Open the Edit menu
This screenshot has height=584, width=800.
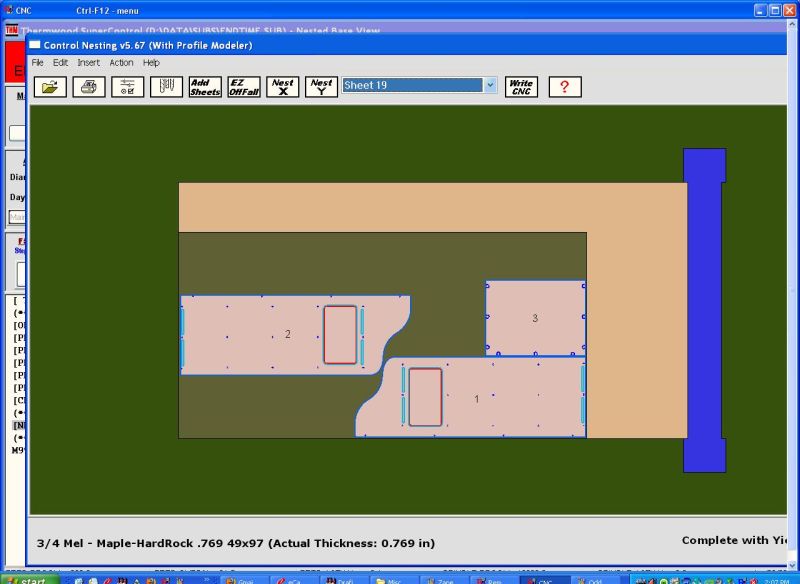click(x=61, y=63)
